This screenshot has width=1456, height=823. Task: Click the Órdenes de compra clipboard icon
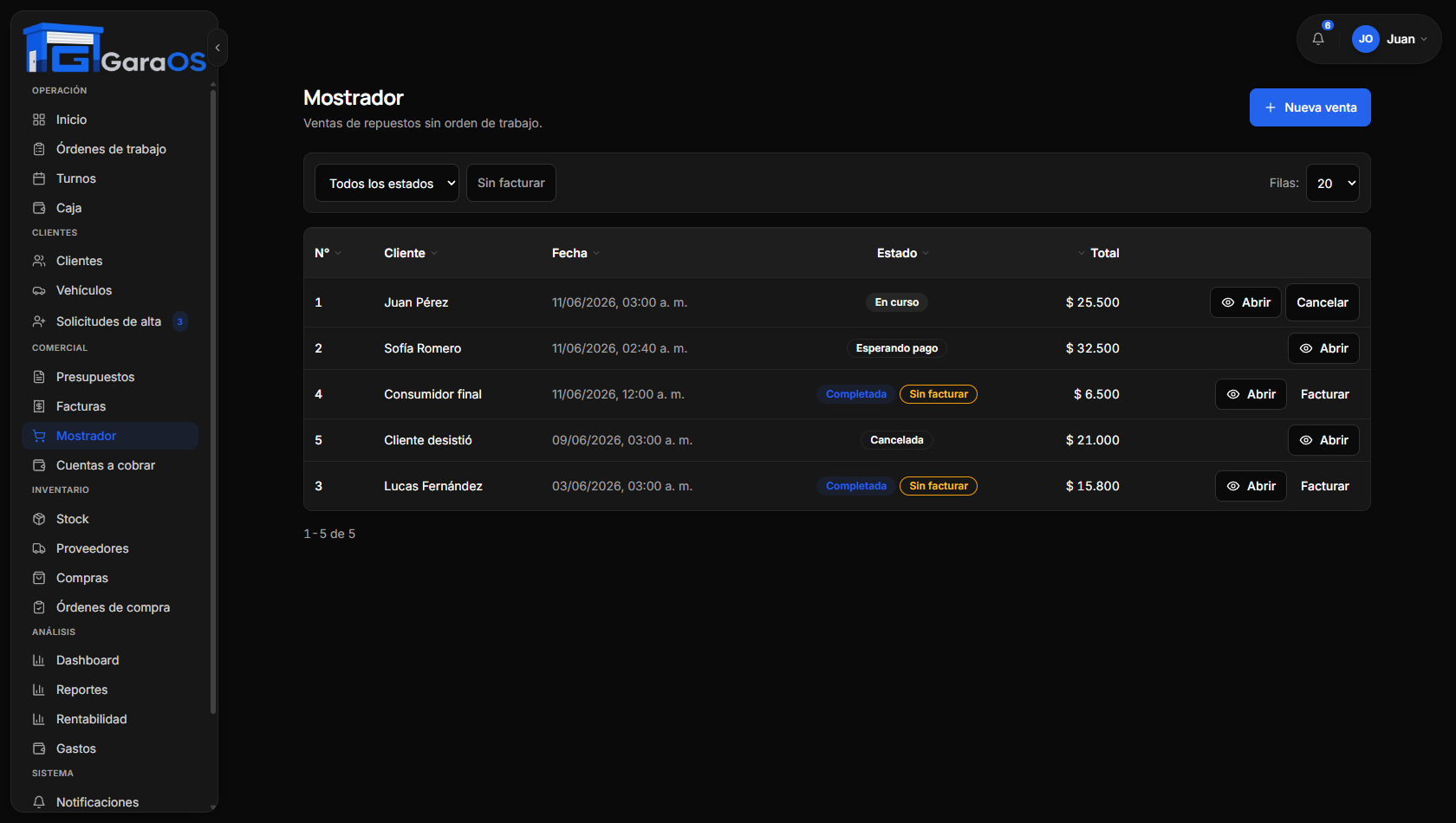[39, 607]
